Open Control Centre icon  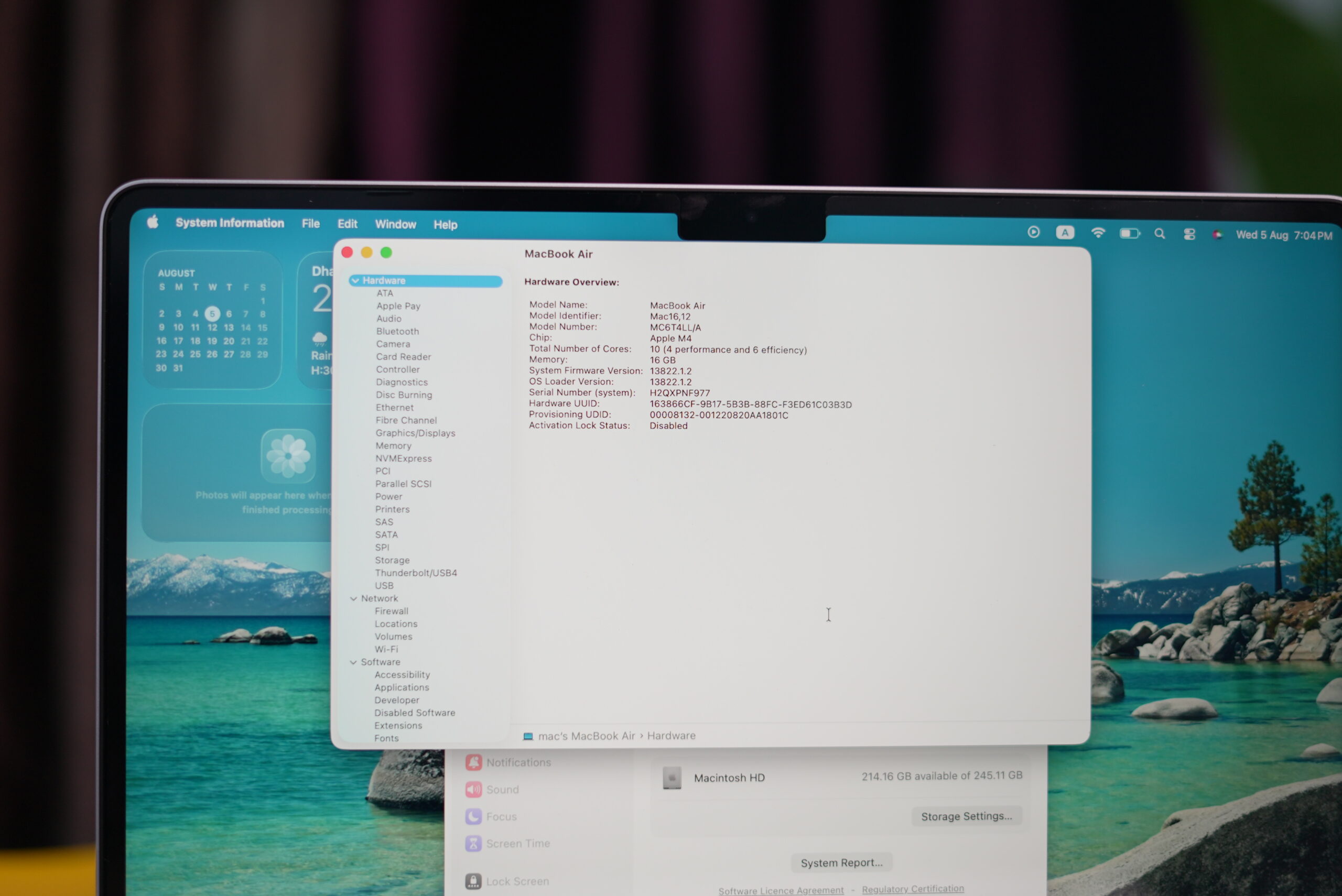pyautogui.click(x=1189, y=234)
